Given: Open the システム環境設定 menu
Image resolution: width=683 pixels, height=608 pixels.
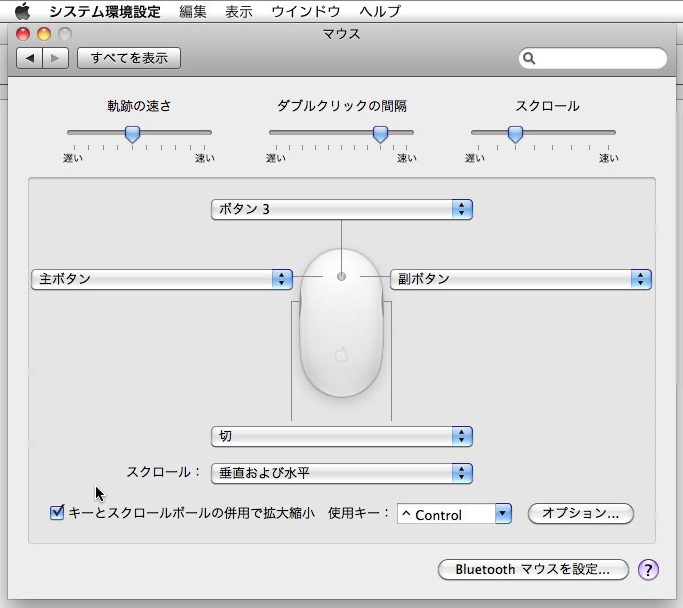Looking at the screenshot, I should click(x=105, y=11).
